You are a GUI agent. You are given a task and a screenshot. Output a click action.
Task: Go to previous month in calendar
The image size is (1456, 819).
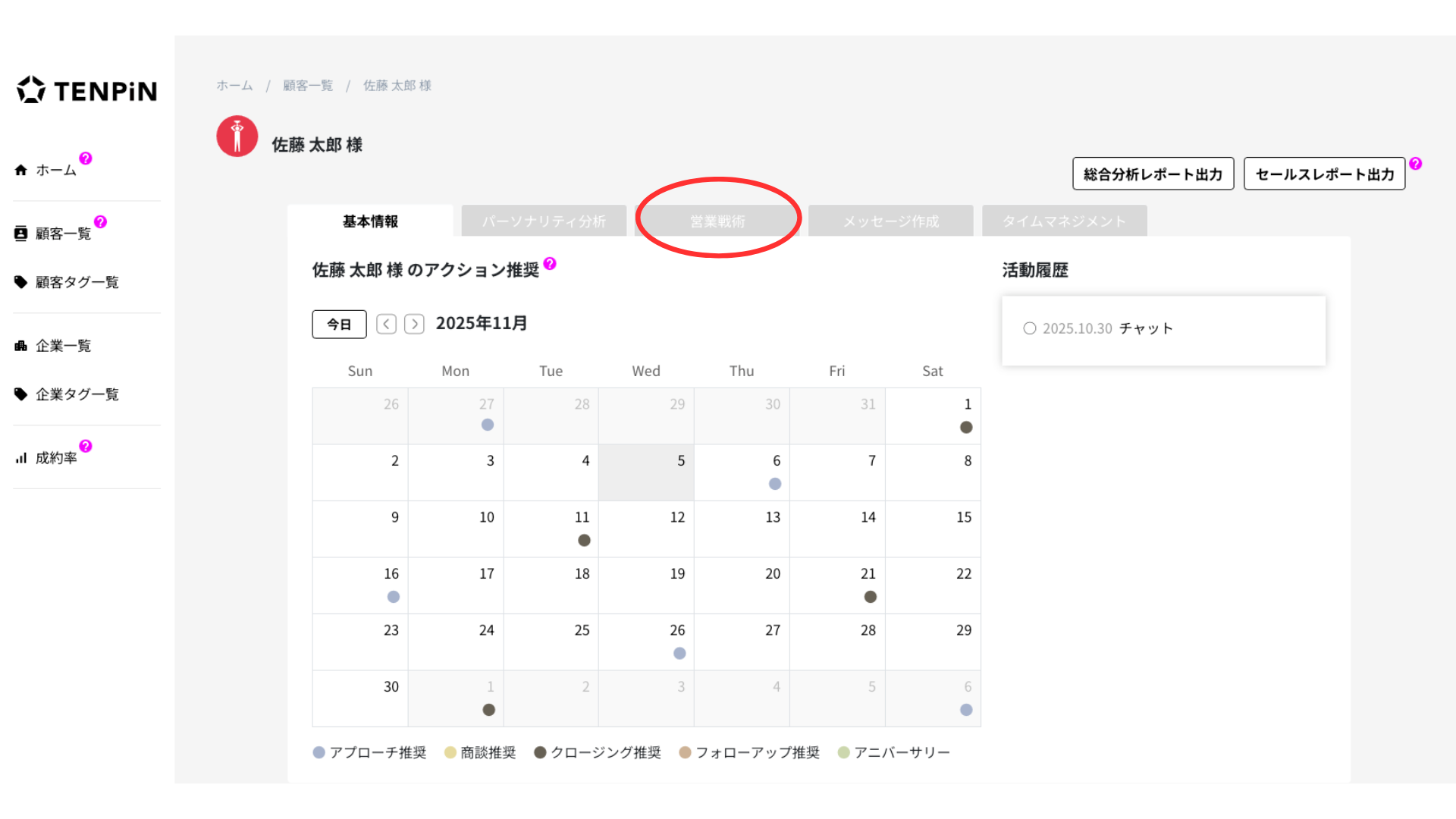(386, 325)
